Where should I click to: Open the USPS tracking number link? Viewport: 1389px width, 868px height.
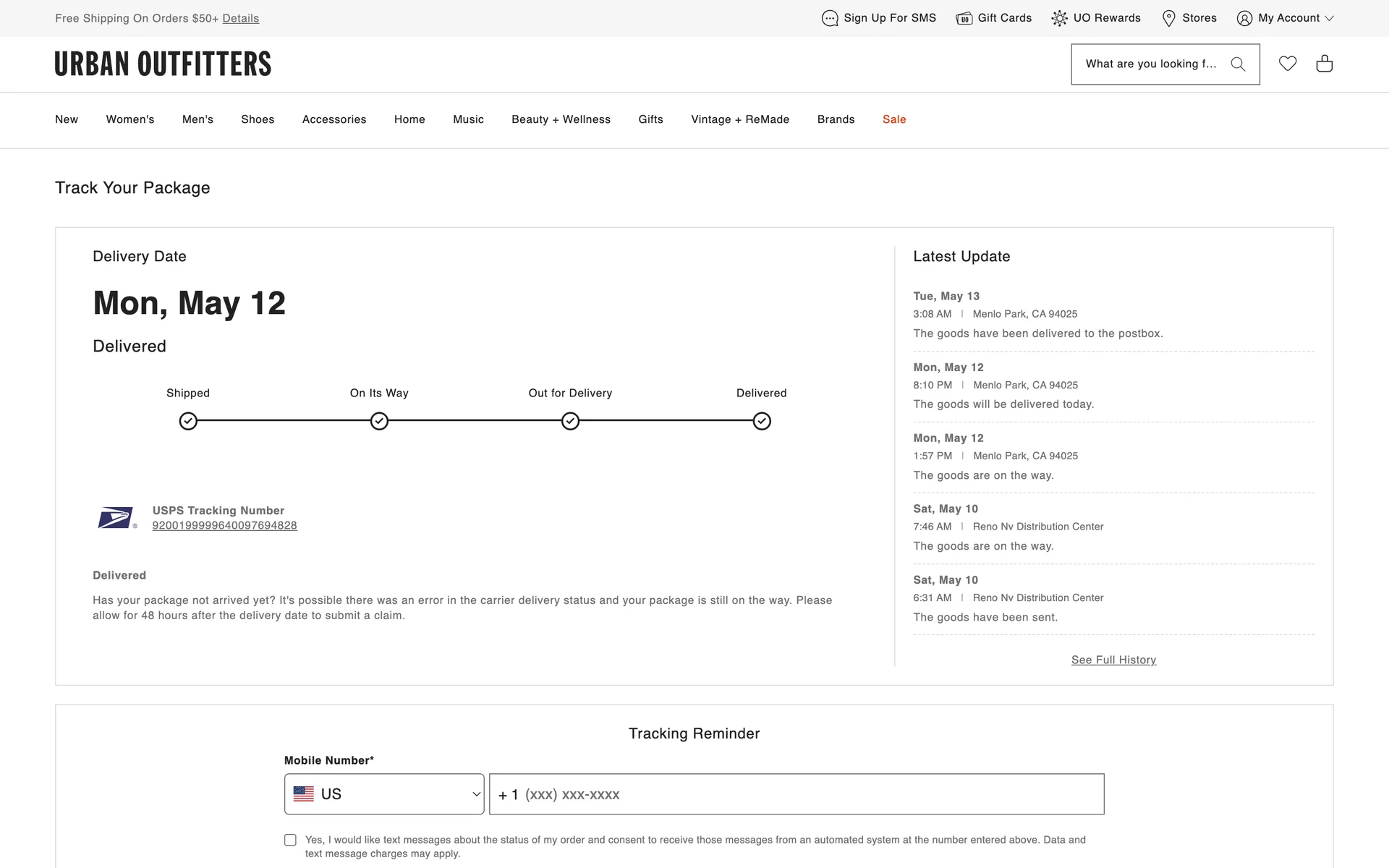pos(224,526)
